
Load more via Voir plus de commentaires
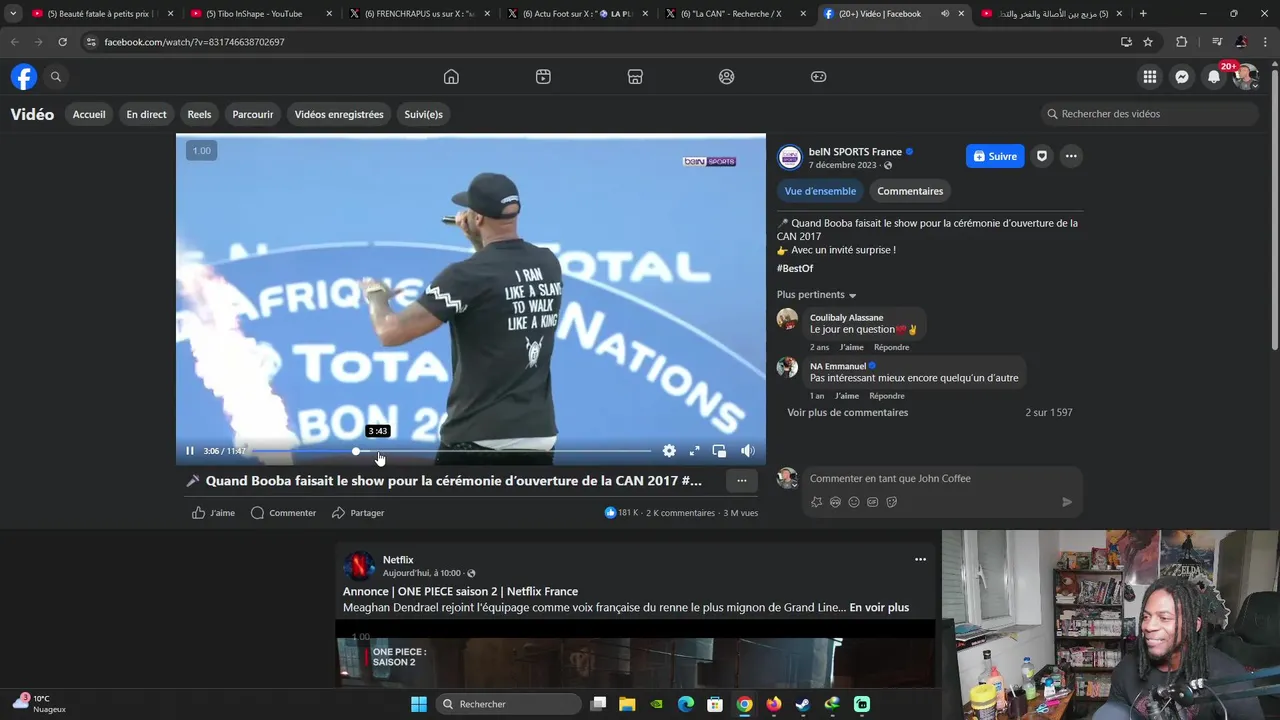tap(847, 412)
